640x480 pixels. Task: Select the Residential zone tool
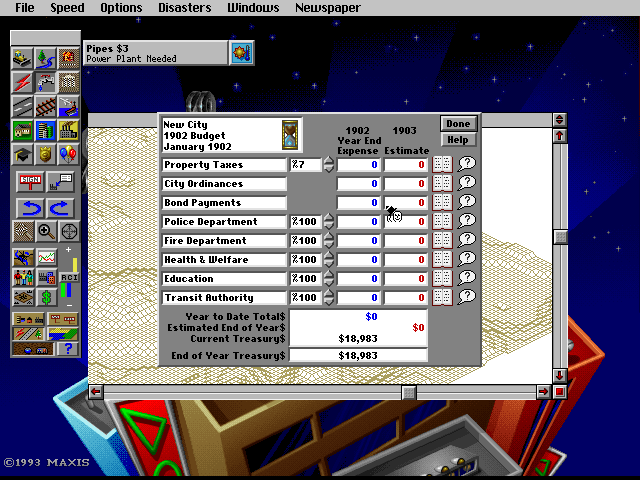point(22,130)
